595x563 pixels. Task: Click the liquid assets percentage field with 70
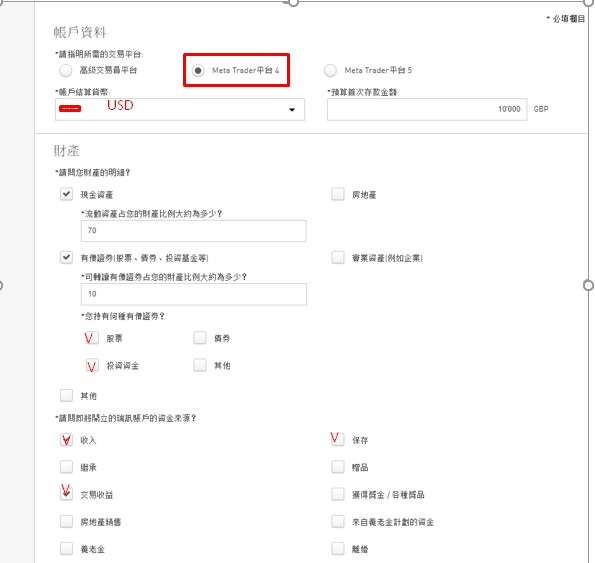[194, 231]
